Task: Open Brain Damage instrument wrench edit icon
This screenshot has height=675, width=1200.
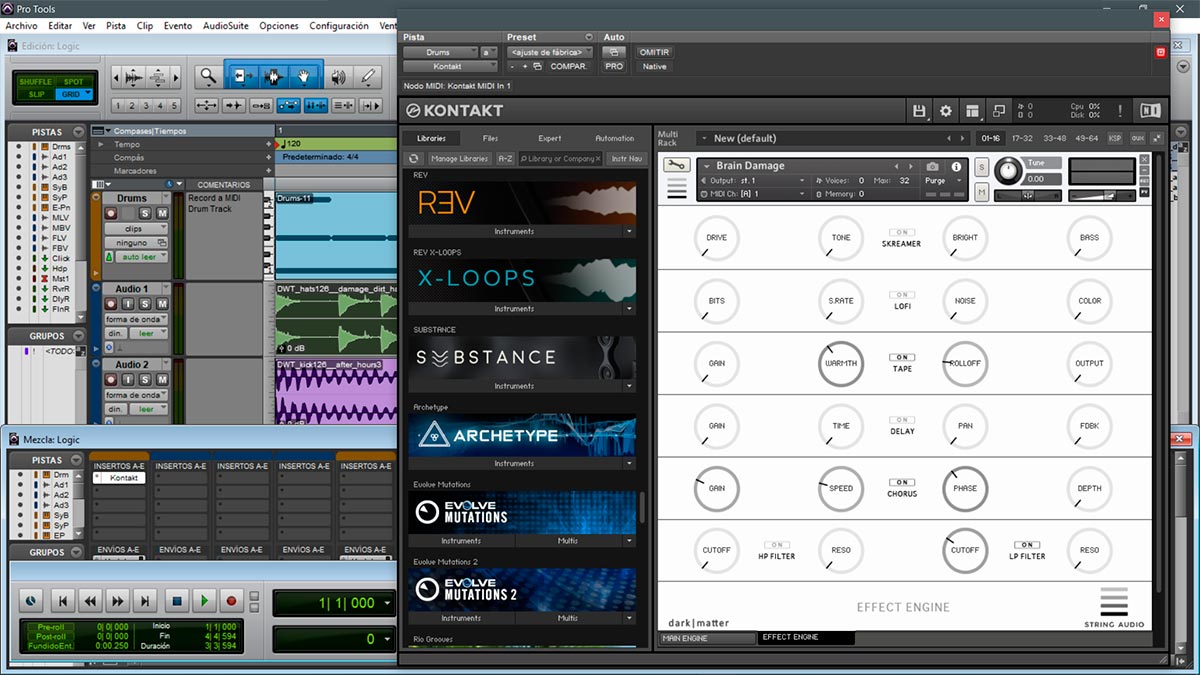Action: tap(677, 166)
